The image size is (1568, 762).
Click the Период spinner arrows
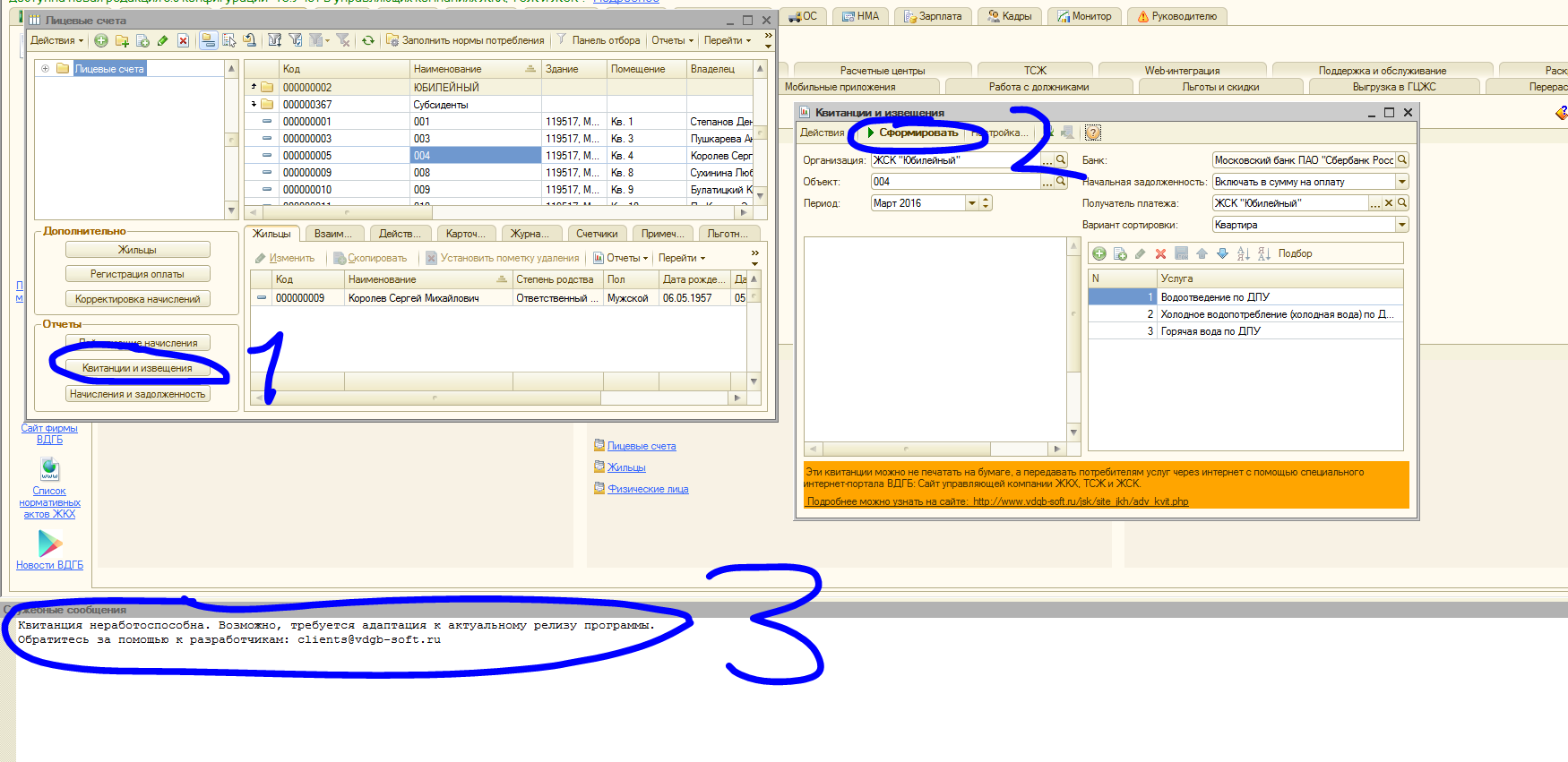pyautogui.click(x=986, y=203)
